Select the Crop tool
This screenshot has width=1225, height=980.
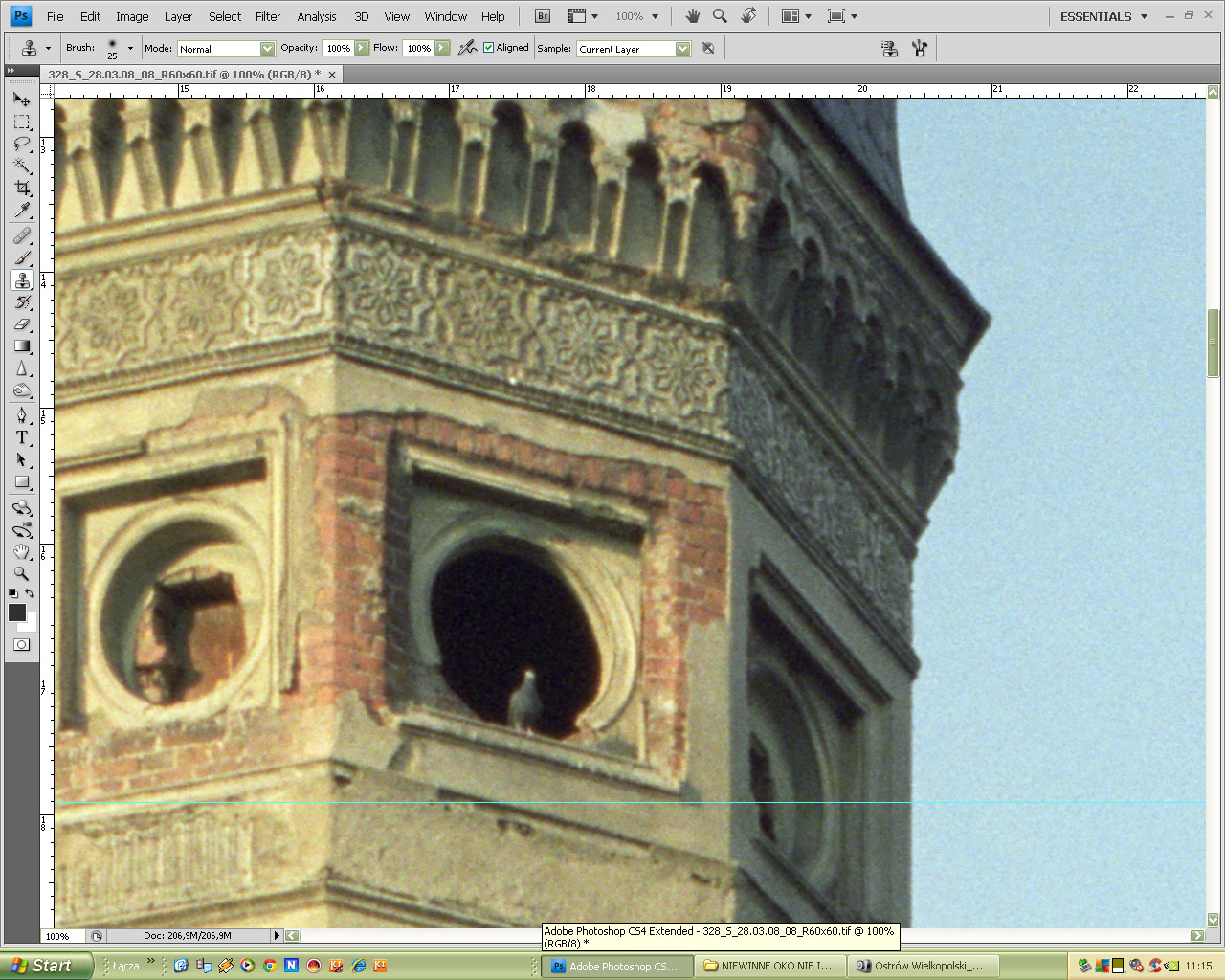21,189
